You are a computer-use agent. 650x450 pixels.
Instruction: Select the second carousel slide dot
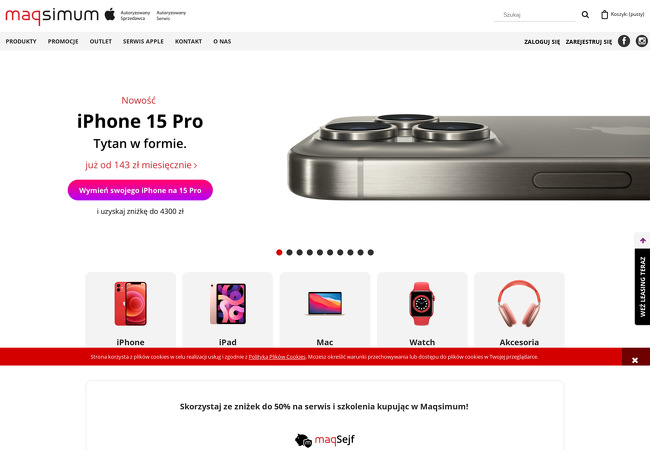tap(289, 252)
